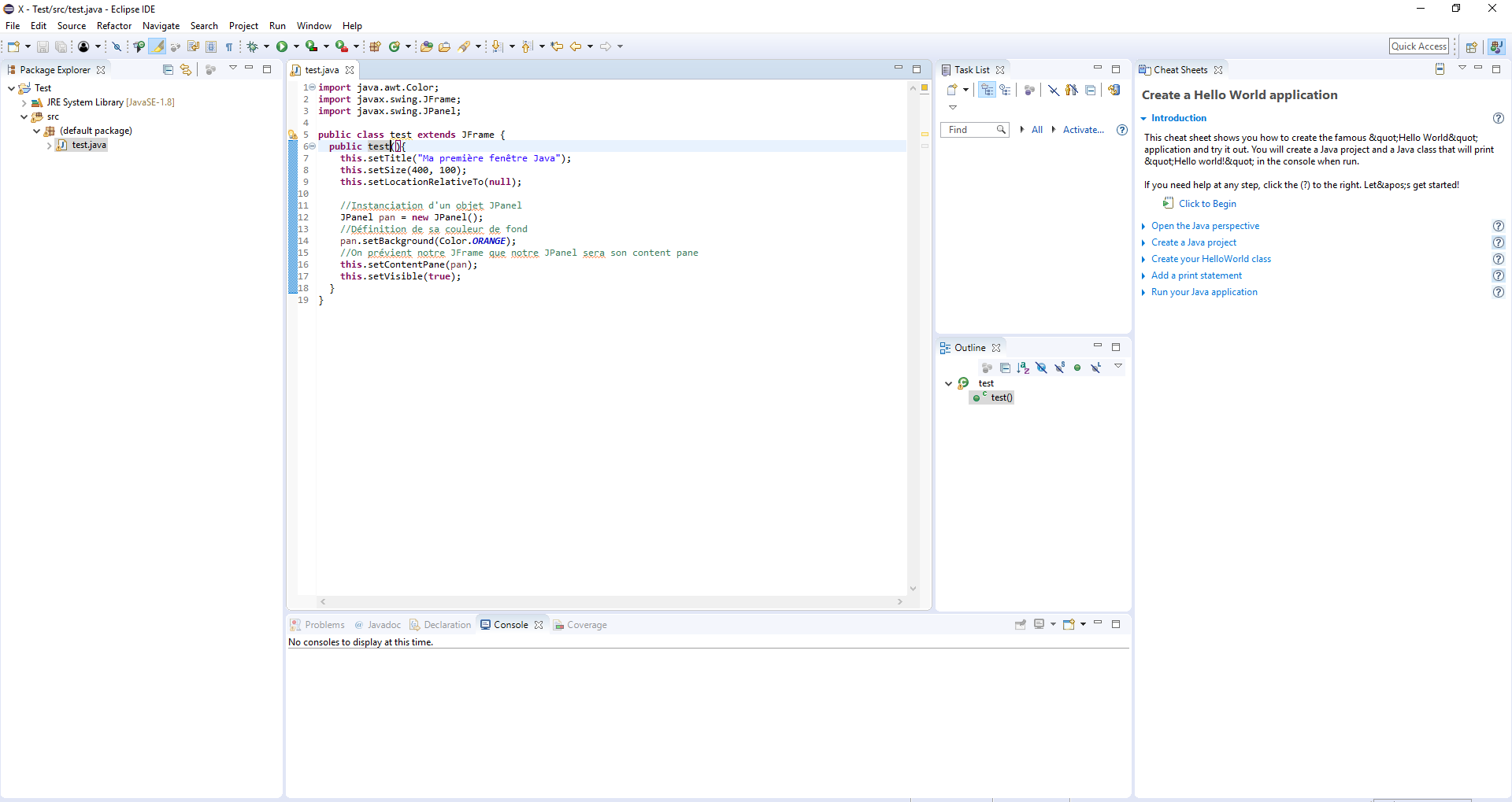Viewport: 1512px width, 802px height.
Task: Click Synchronize Changed icon in Task List
Action: click(x=1114, y=91)
